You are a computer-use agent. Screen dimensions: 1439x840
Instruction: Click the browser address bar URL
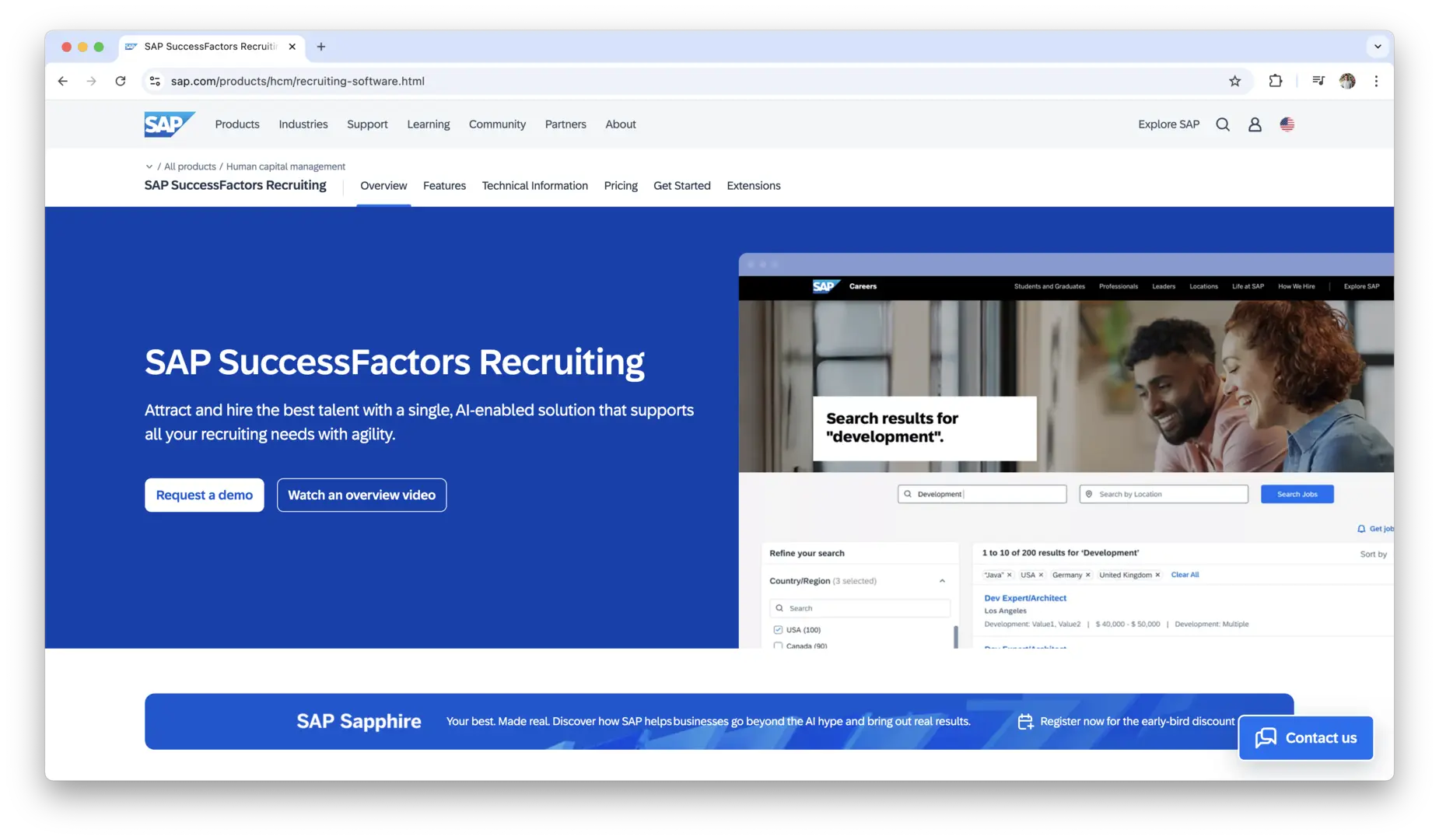pyautogui.click(x=298, y=81)
